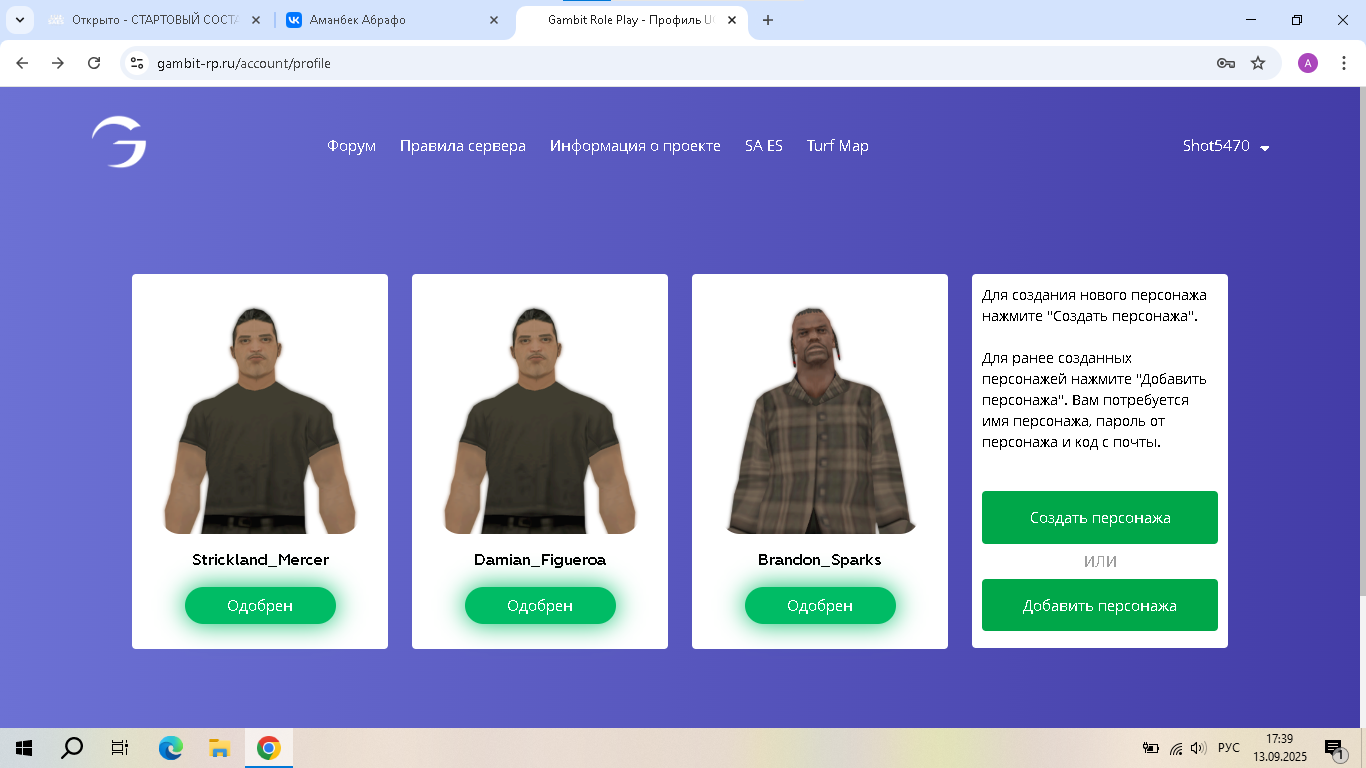
Task: Click the Создать персонажа button
Action: [x=1100, y=518]
